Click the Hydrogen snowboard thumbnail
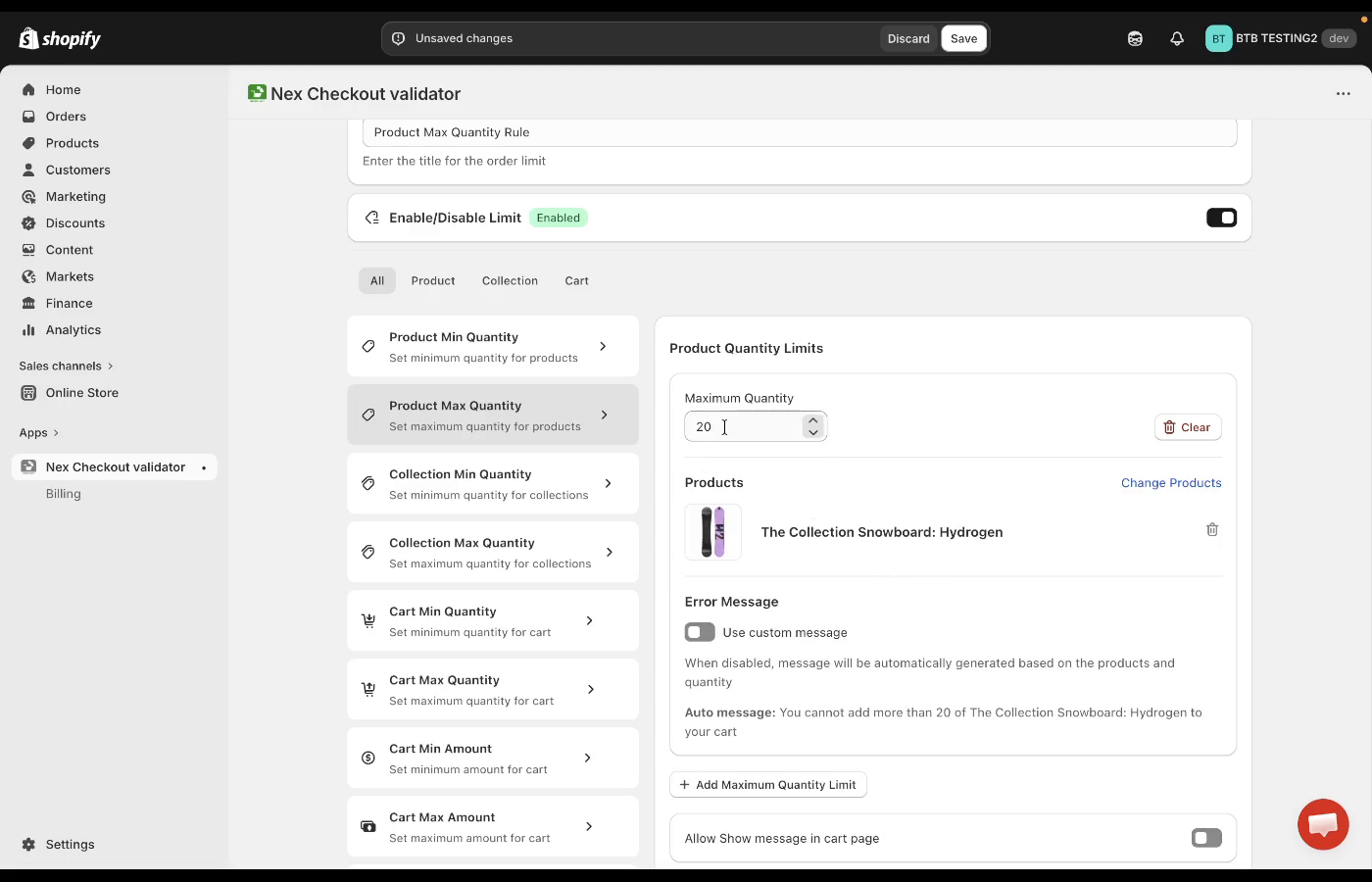1372x882 pixels. pos(712,532)
